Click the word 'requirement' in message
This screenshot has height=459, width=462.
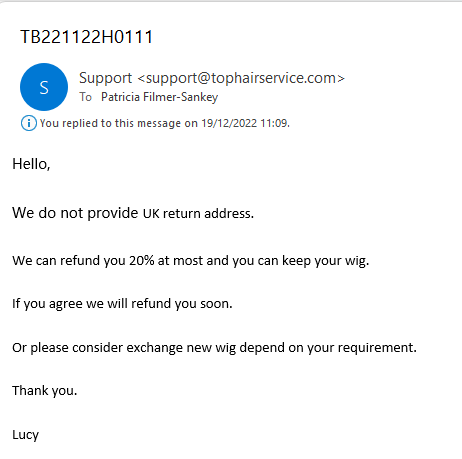pyautogui.click(x=375, y=348)
